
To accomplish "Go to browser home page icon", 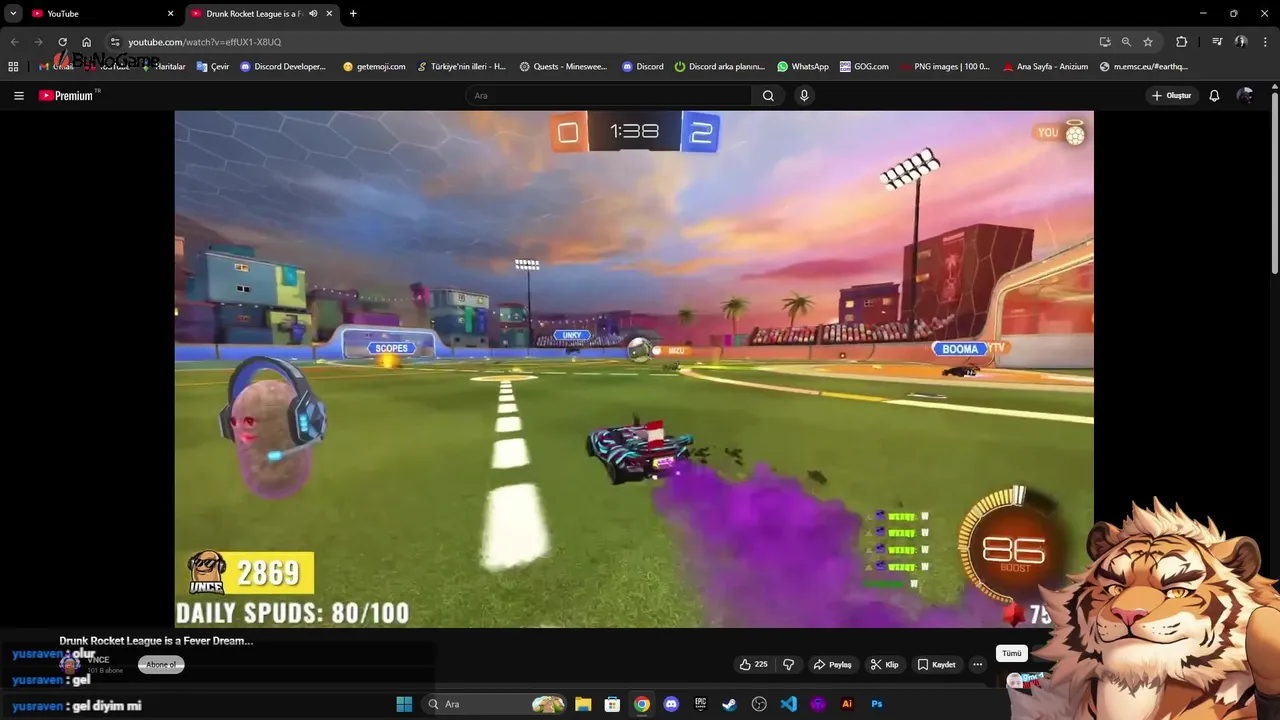I will (87, 42).
